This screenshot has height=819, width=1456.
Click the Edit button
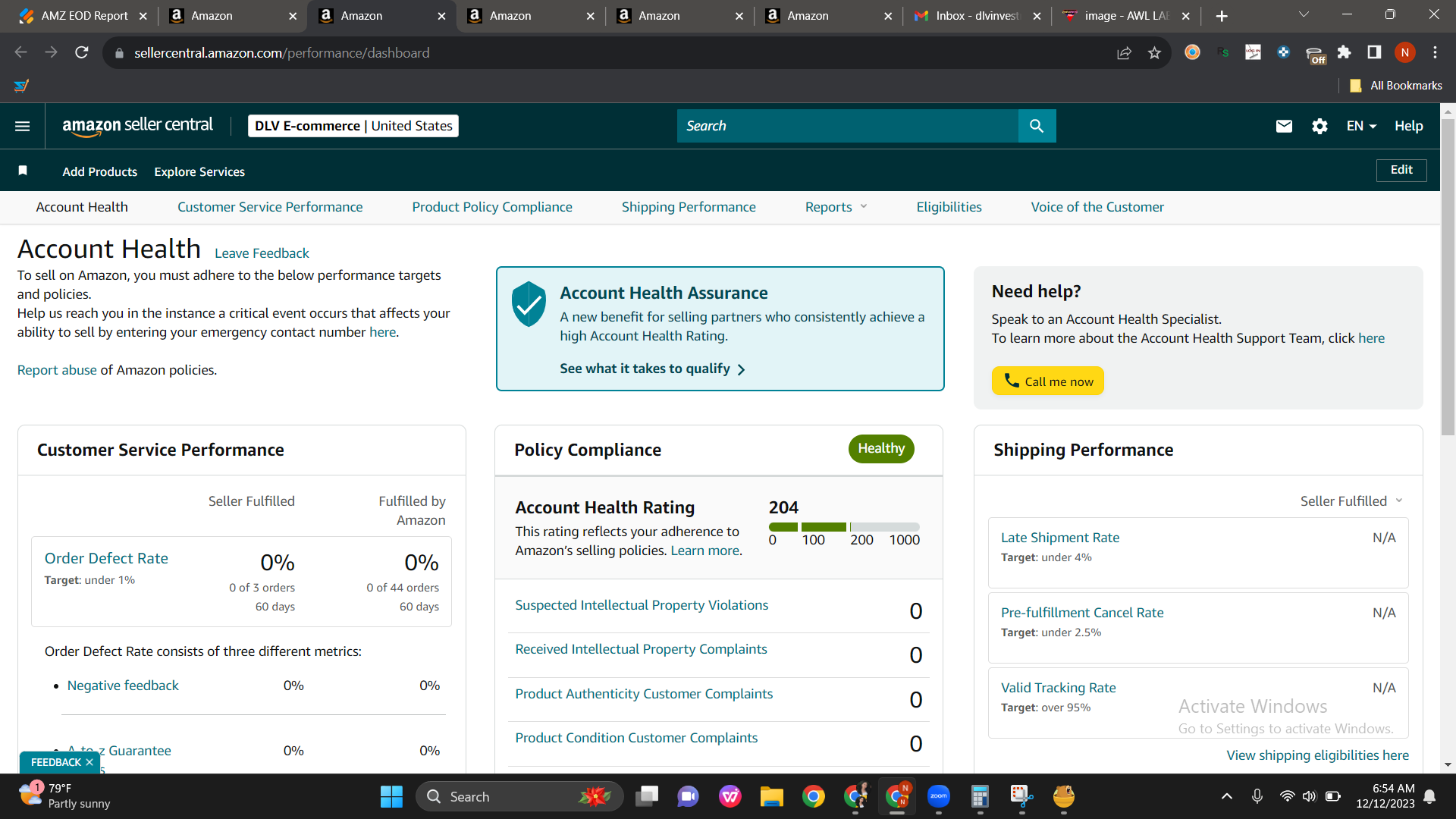tap(1401, 170)
